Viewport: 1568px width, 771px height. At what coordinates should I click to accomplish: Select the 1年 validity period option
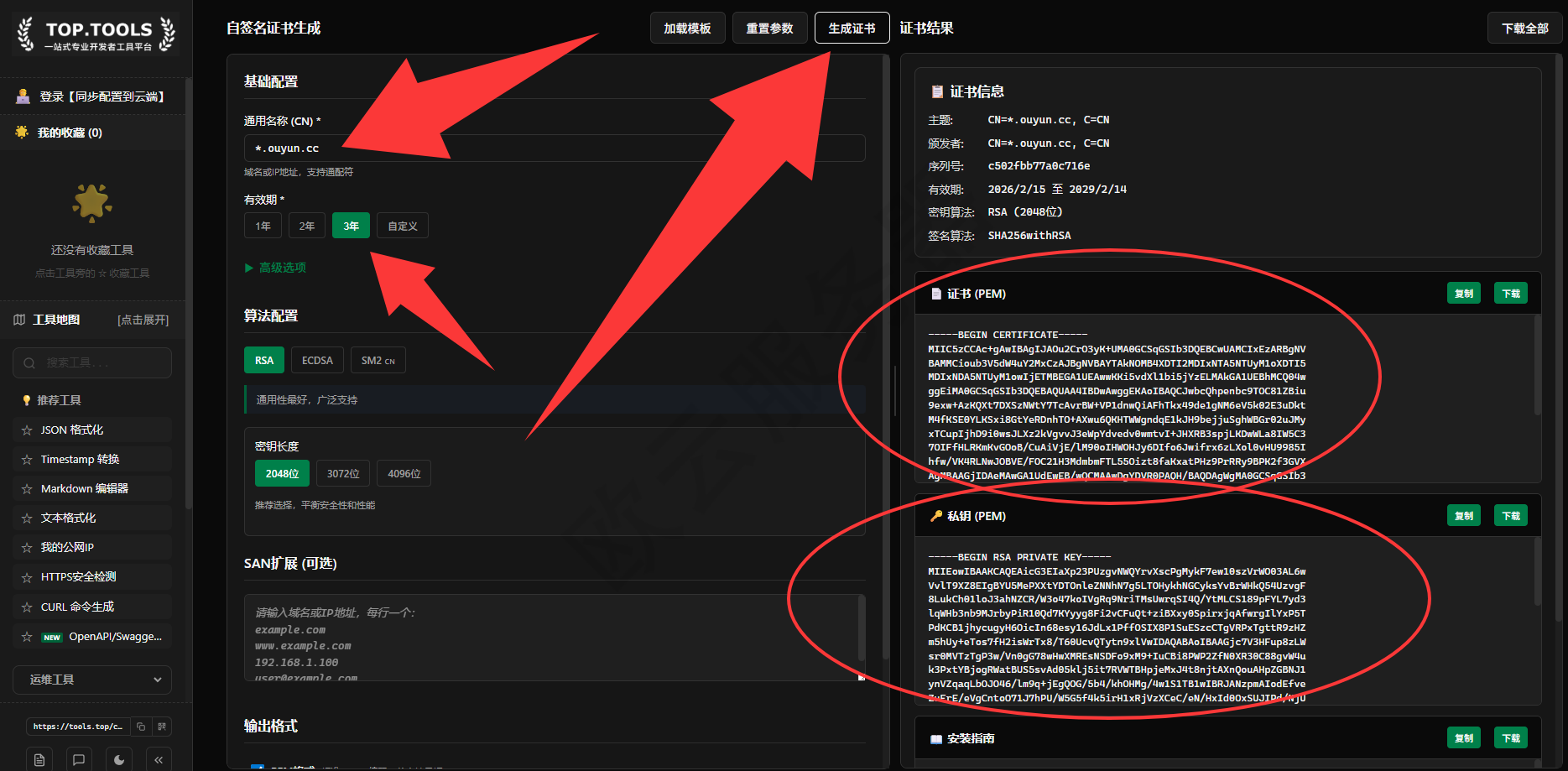(x=263, y=226)
